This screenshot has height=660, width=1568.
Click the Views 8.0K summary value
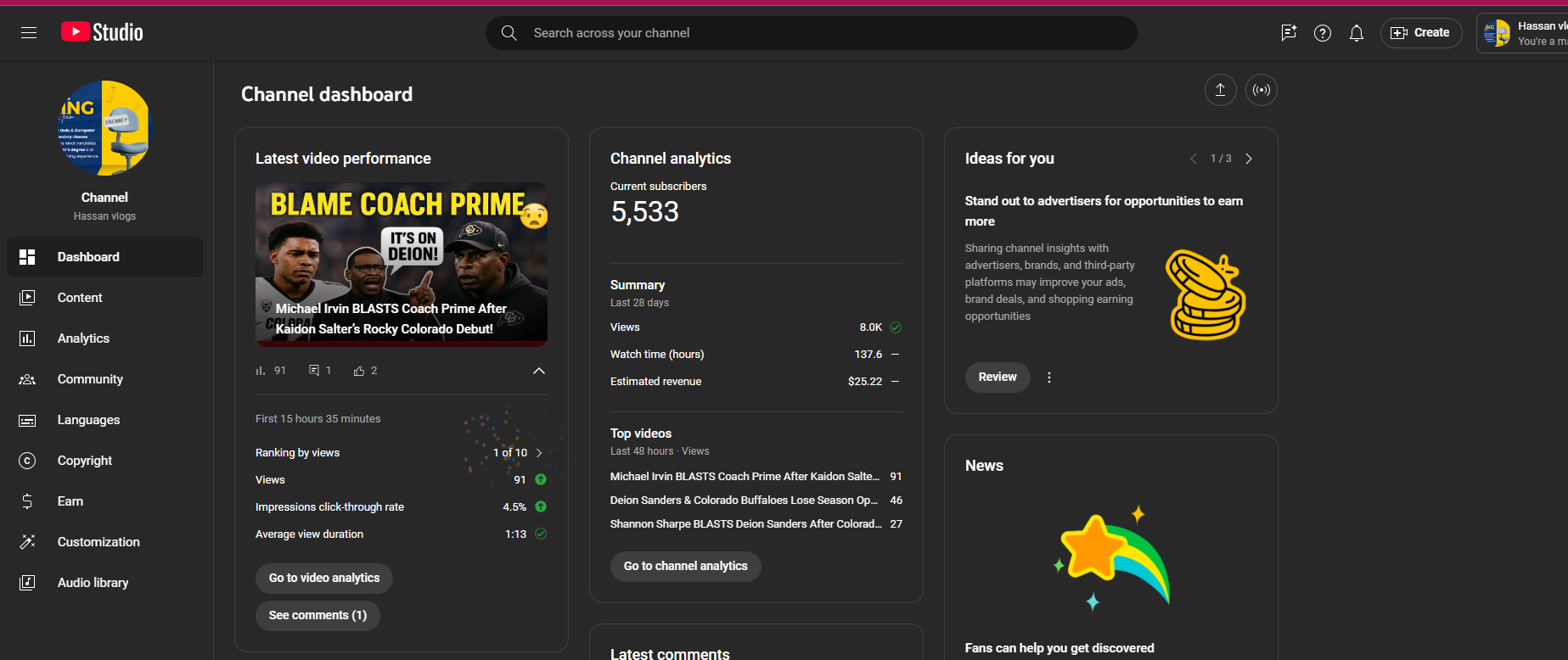point(871,327)
